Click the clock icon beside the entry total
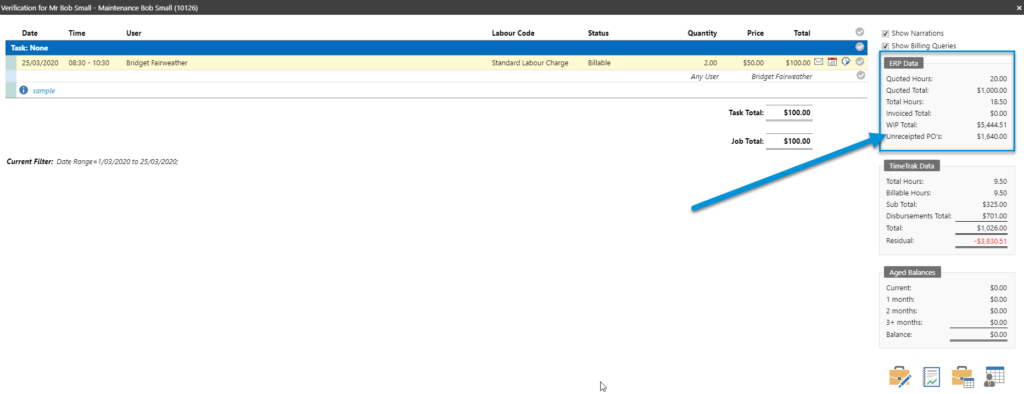Screen dimensions: 1024x394 click(x=846, y=62)
